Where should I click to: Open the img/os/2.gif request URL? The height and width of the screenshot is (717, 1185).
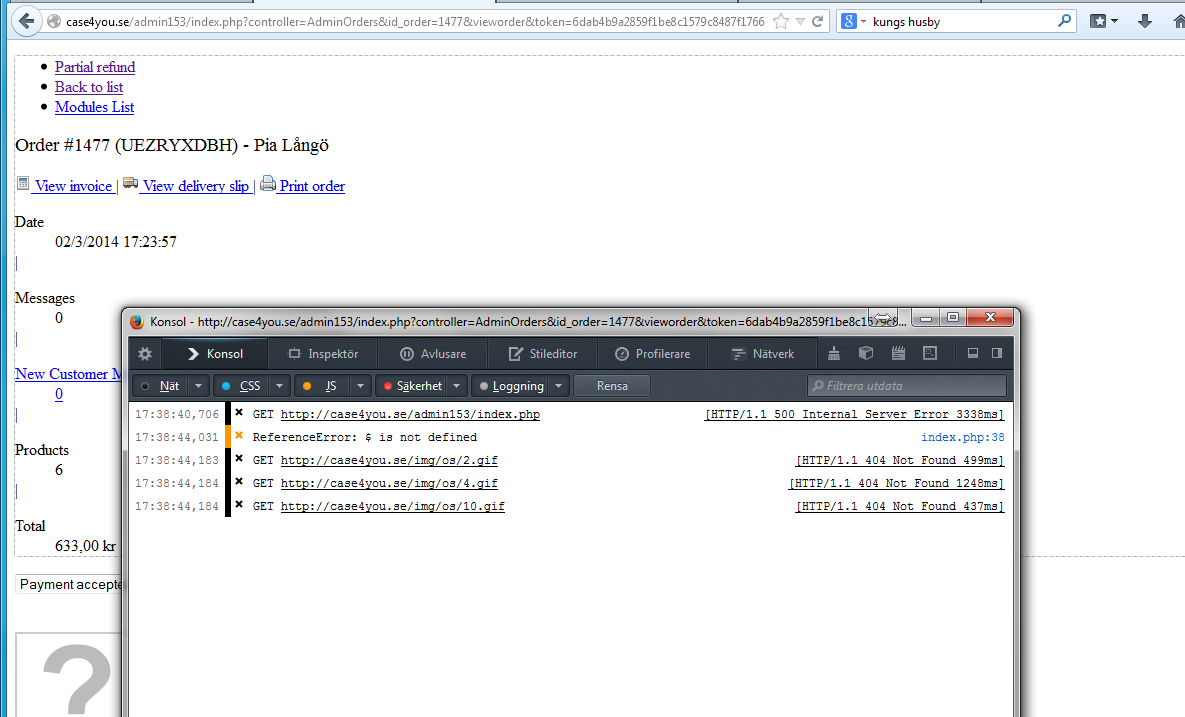coord(389,460)
